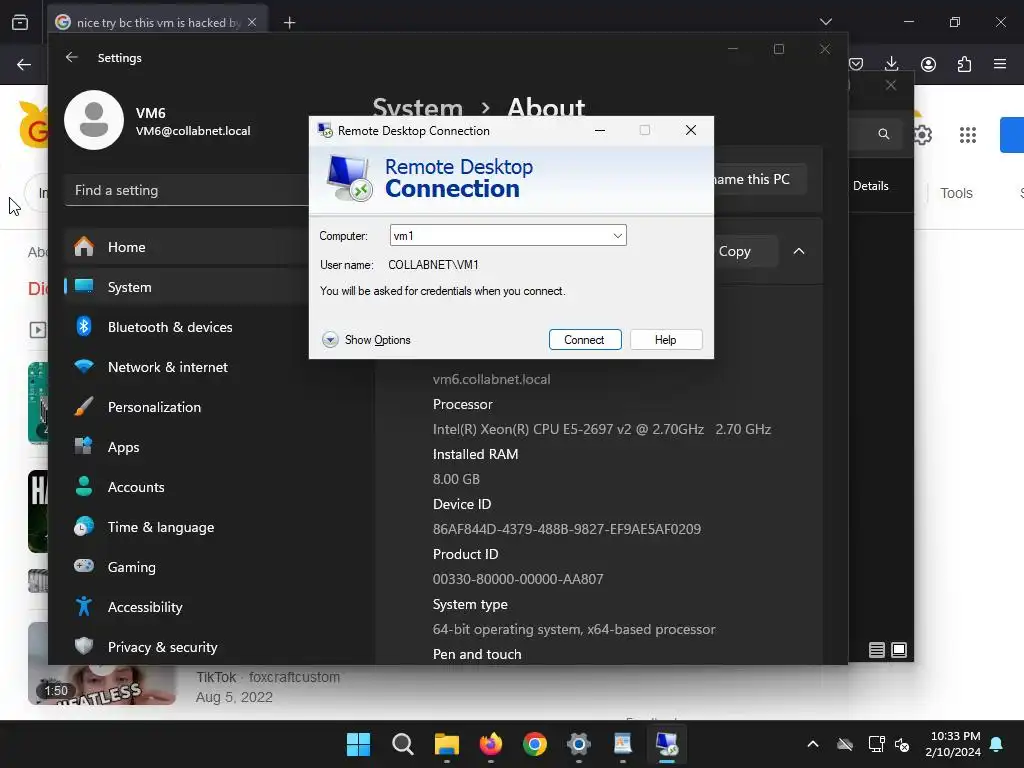The width and height of the screenshot is (1024, 768).
Task: Open the Pocket save icon in browser
Action: pyautogui.click(x=856, y=64)
